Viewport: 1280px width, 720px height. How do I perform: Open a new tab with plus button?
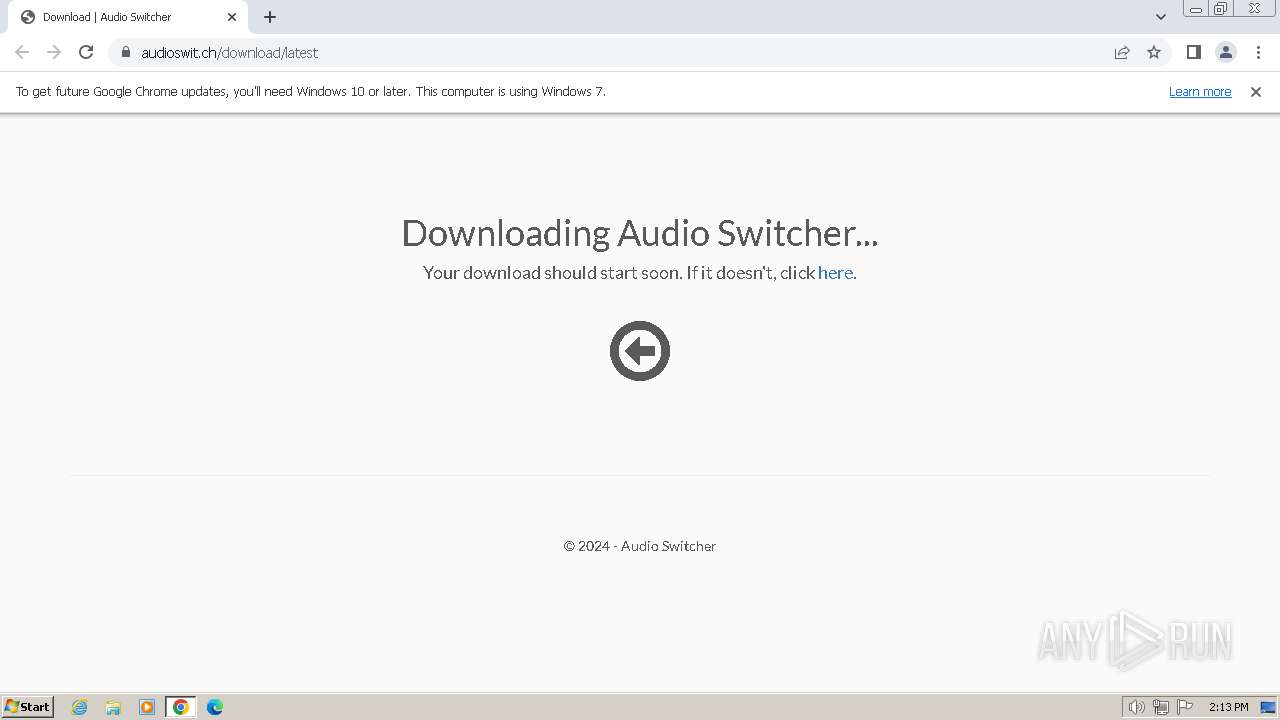(270, 17)
